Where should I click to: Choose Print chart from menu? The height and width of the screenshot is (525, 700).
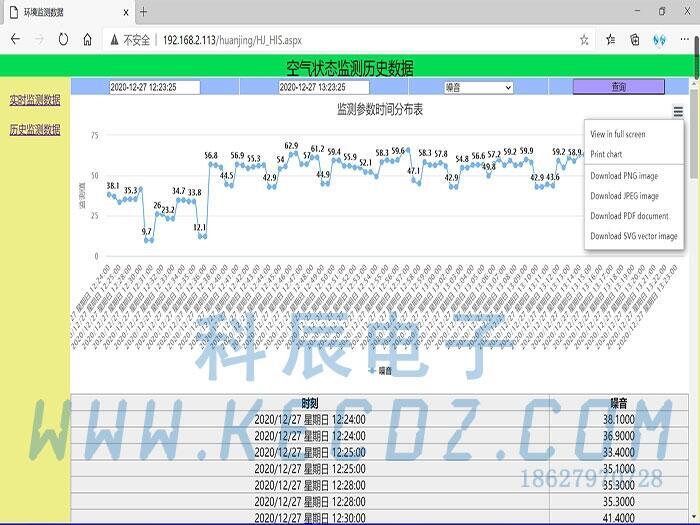point(606,154)
